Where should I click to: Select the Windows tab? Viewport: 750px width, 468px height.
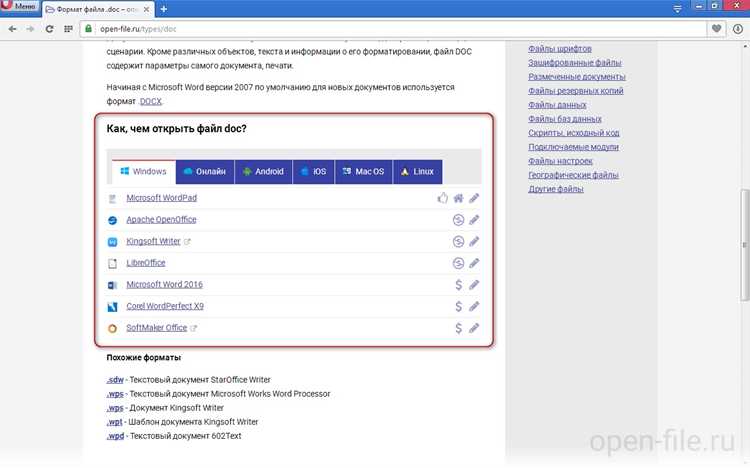[143, 171]
